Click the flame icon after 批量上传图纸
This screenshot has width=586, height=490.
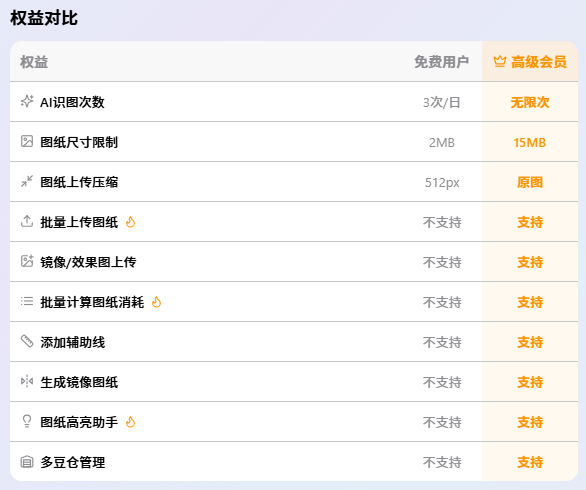(130, 222)
